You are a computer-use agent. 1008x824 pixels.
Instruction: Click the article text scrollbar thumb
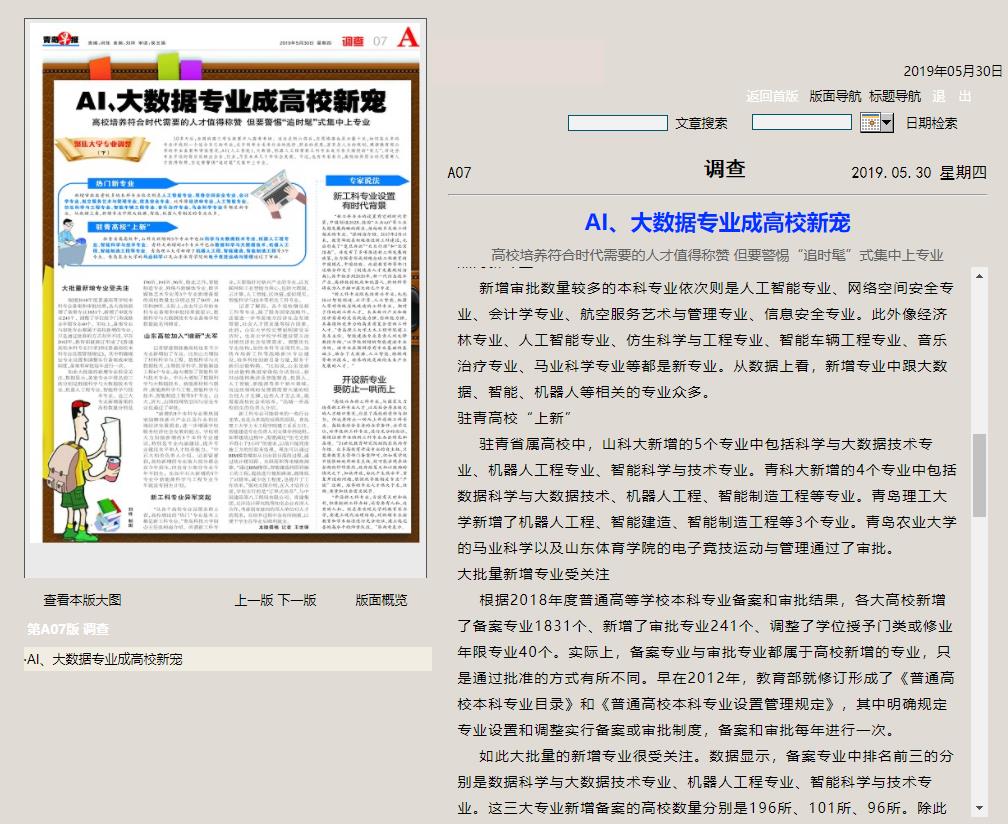coord(979,474)
